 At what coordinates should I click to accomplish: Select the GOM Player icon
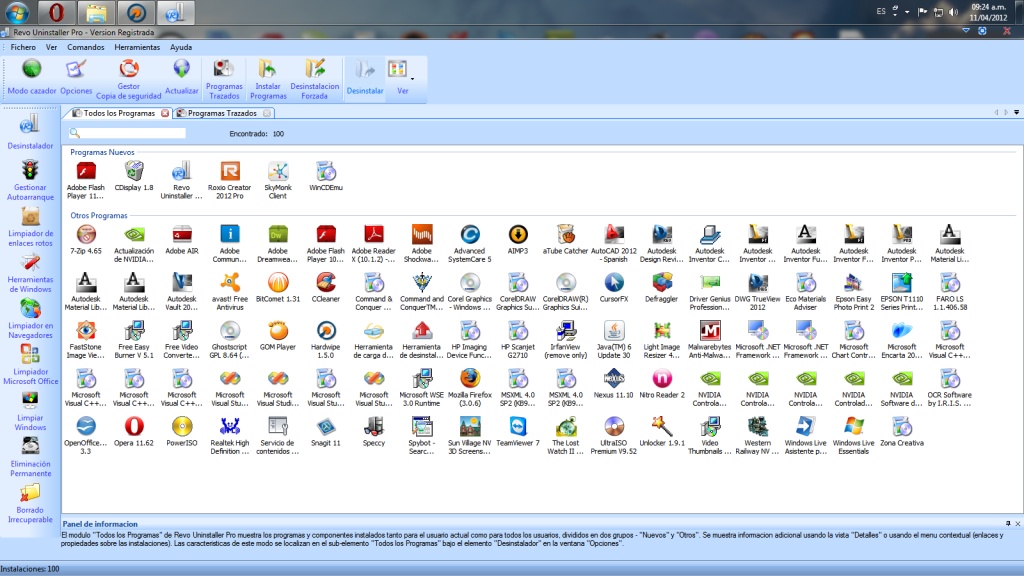[x=278, y=335]
